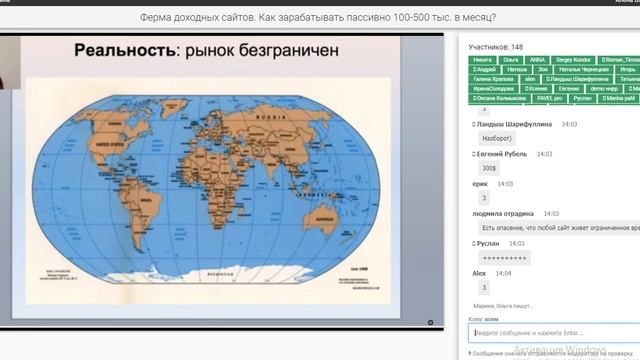Screen dimensions: 640x360
Task: Focus the chat message input field
Action: point(554,333)
